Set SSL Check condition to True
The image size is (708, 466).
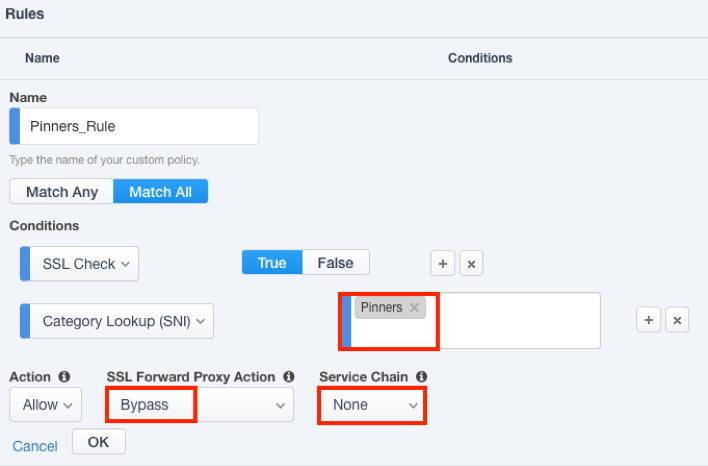[272, 263]
